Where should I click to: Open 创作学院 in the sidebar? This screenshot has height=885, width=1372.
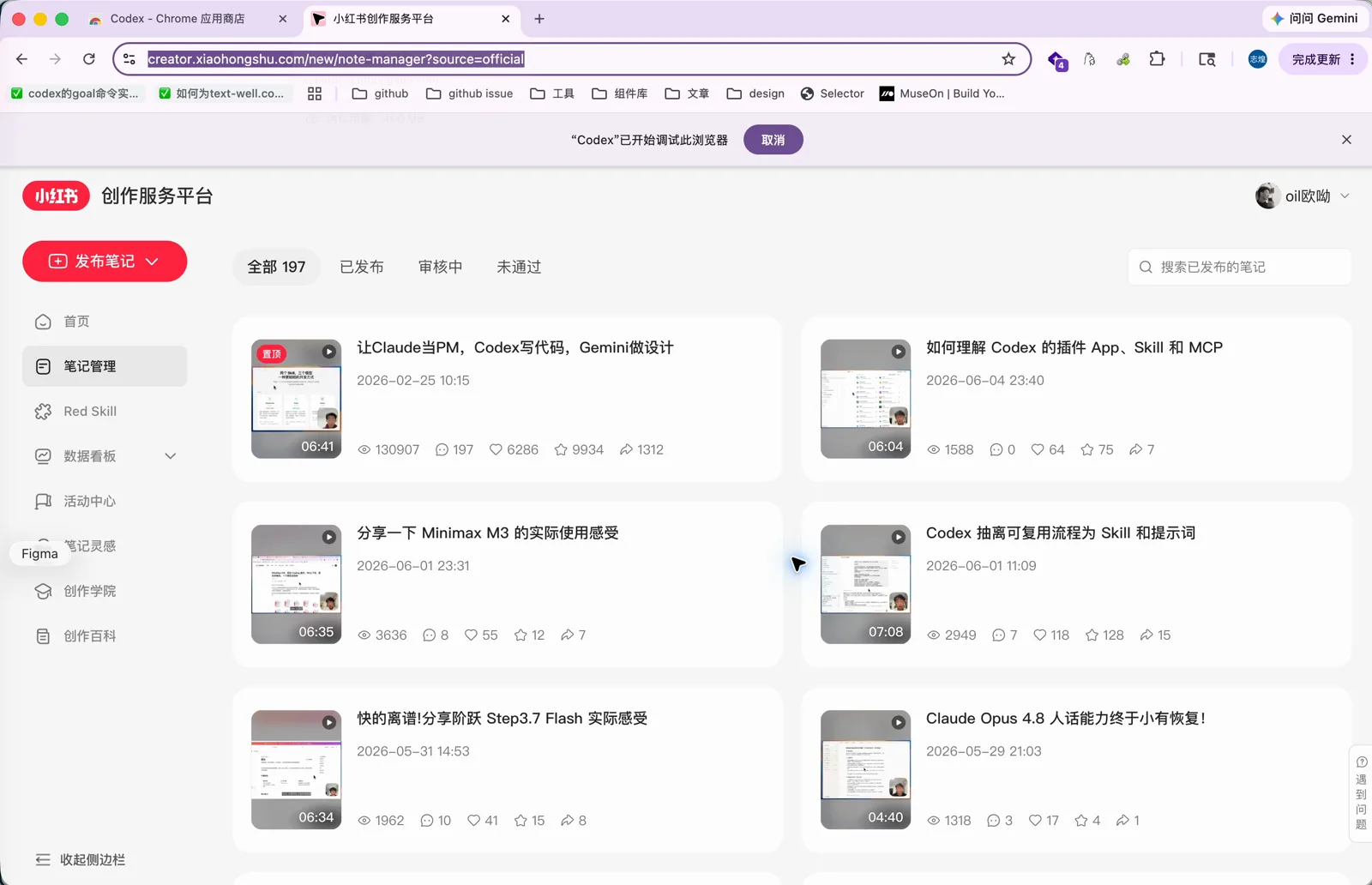click(x=105, y=591)
